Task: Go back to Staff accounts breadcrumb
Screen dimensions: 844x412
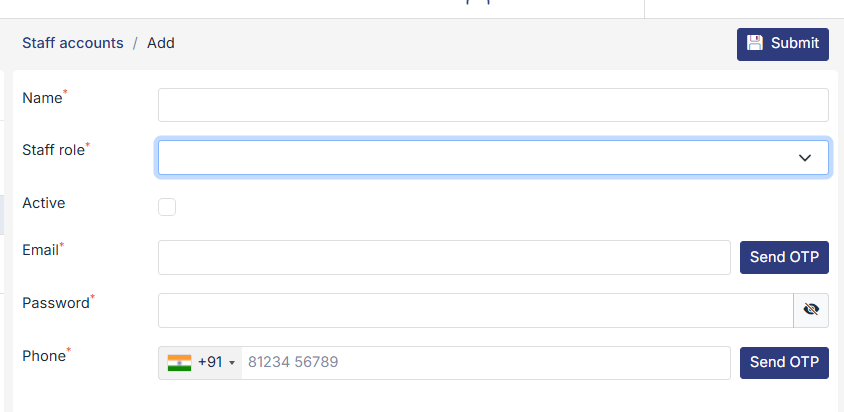Action: pyautogui.click(x=73, y=43)
